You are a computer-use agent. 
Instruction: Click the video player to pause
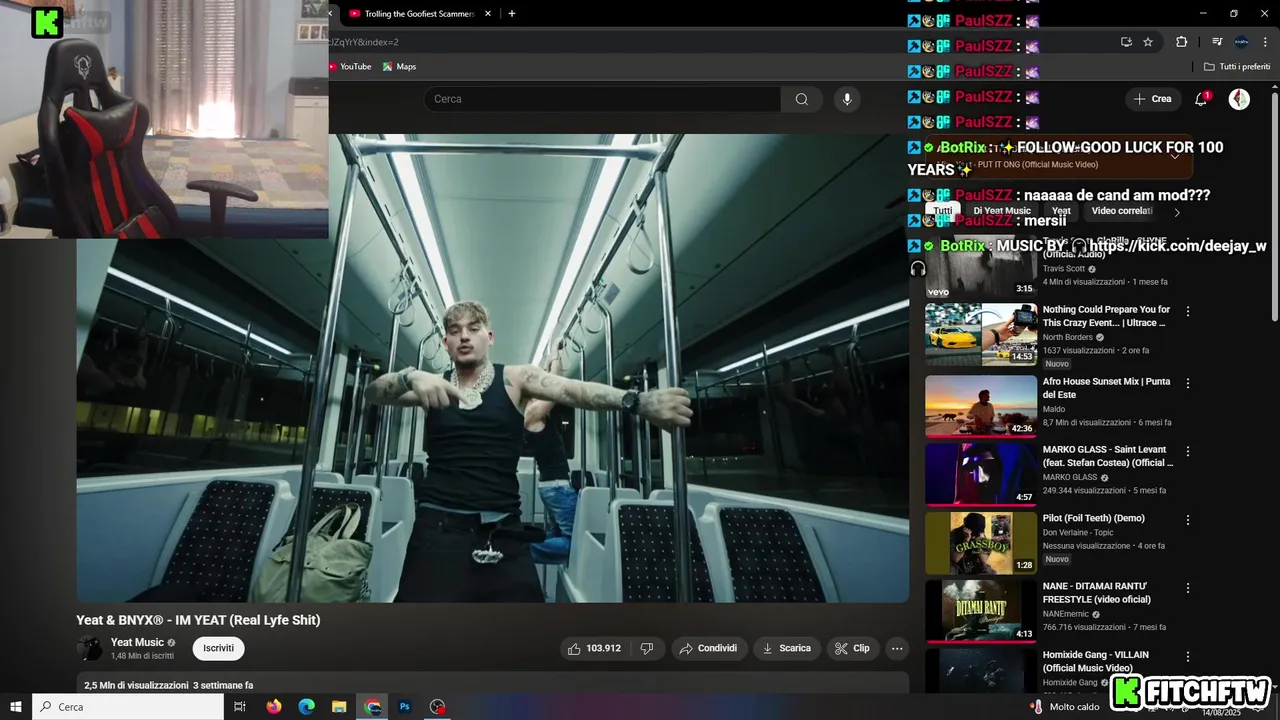[493, 368]
